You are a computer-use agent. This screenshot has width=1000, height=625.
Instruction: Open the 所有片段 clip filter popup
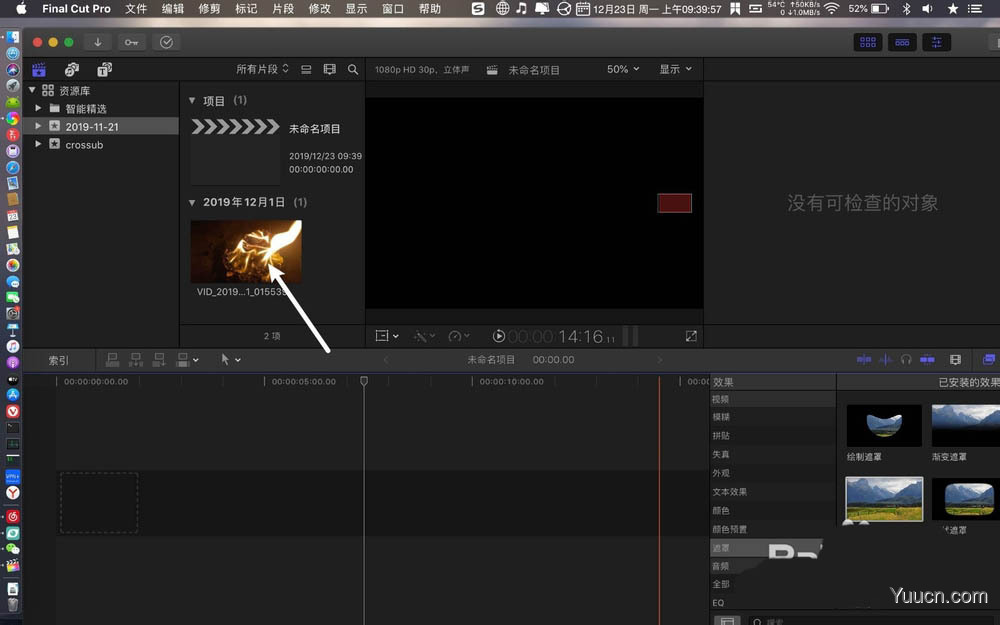coord(263,69)
